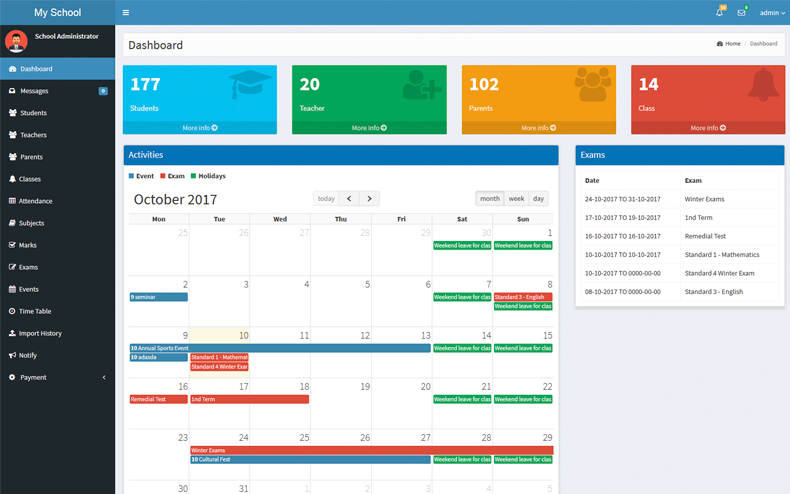The image size is (790, 494).
Task: Click Home breadcrumb link
Action: point(732,44)
